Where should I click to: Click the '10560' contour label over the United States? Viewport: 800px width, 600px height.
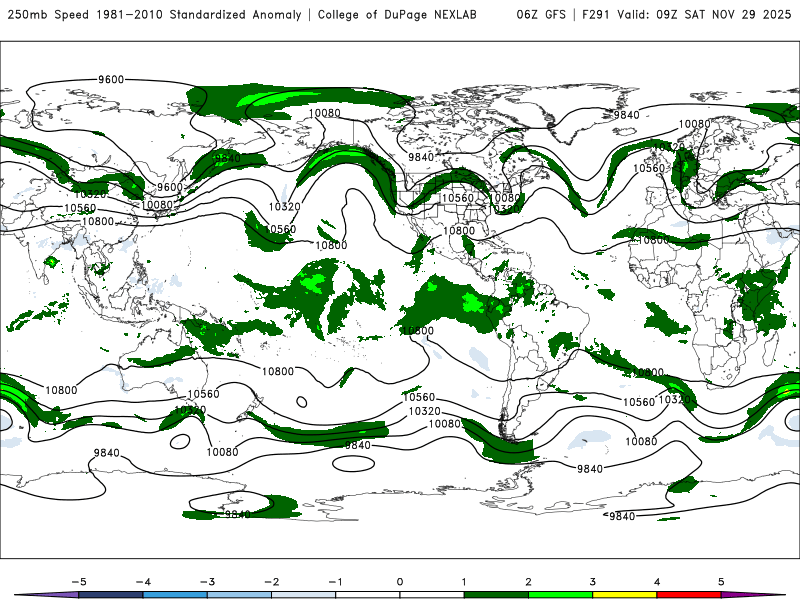coord(458,198)
